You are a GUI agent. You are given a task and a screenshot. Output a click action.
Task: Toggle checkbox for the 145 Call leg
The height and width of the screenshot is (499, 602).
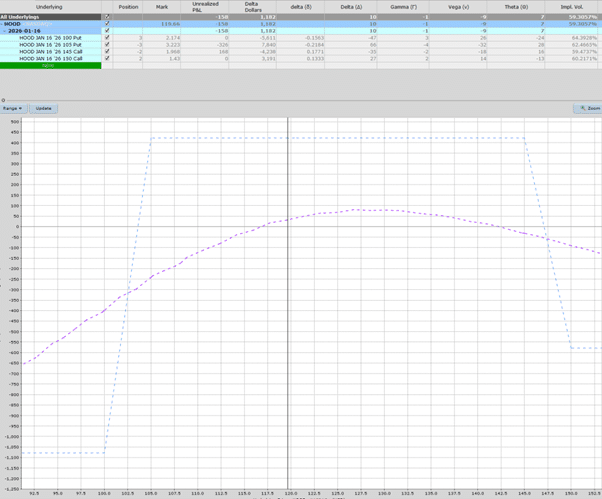107,51
